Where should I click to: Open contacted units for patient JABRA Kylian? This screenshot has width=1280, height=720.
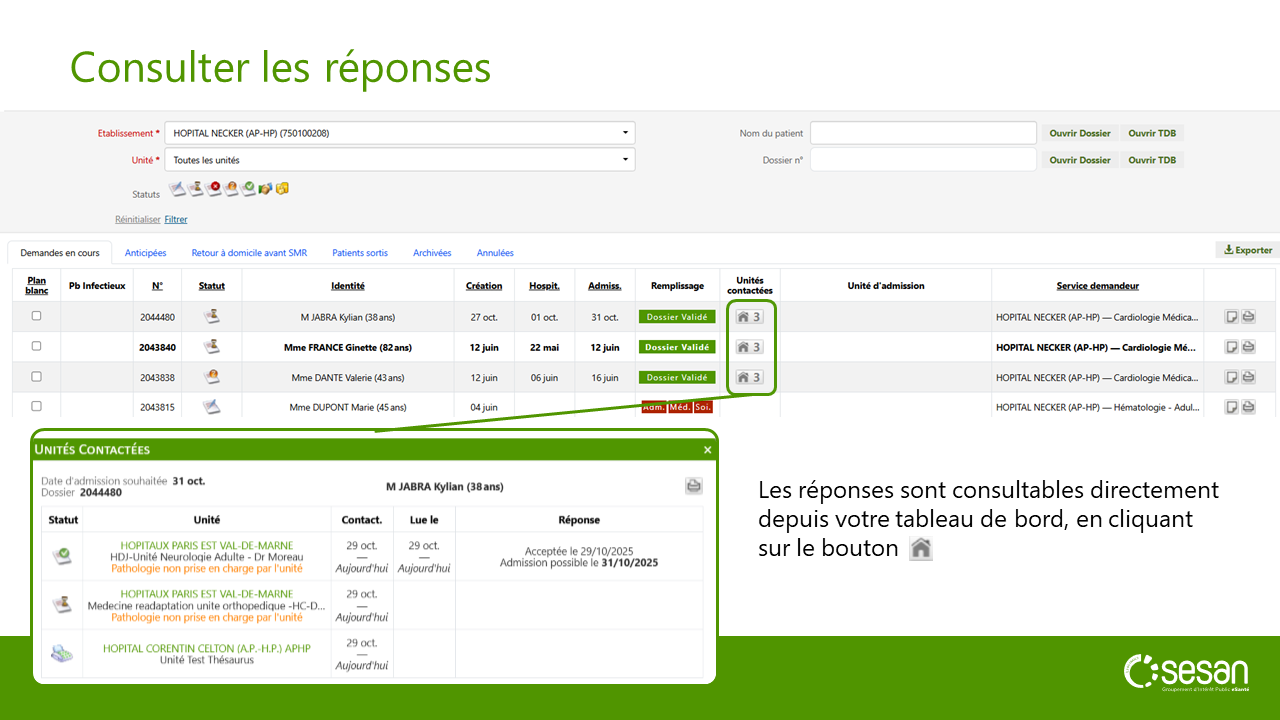749,317
